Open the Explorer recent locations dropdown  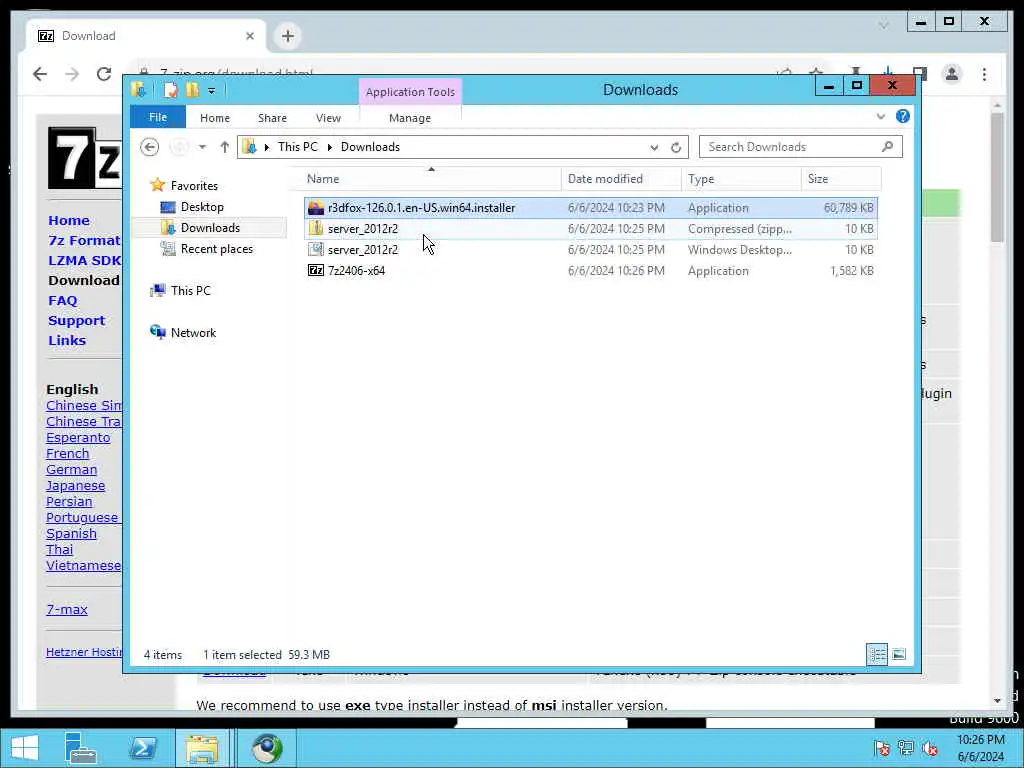coord(202,147)
